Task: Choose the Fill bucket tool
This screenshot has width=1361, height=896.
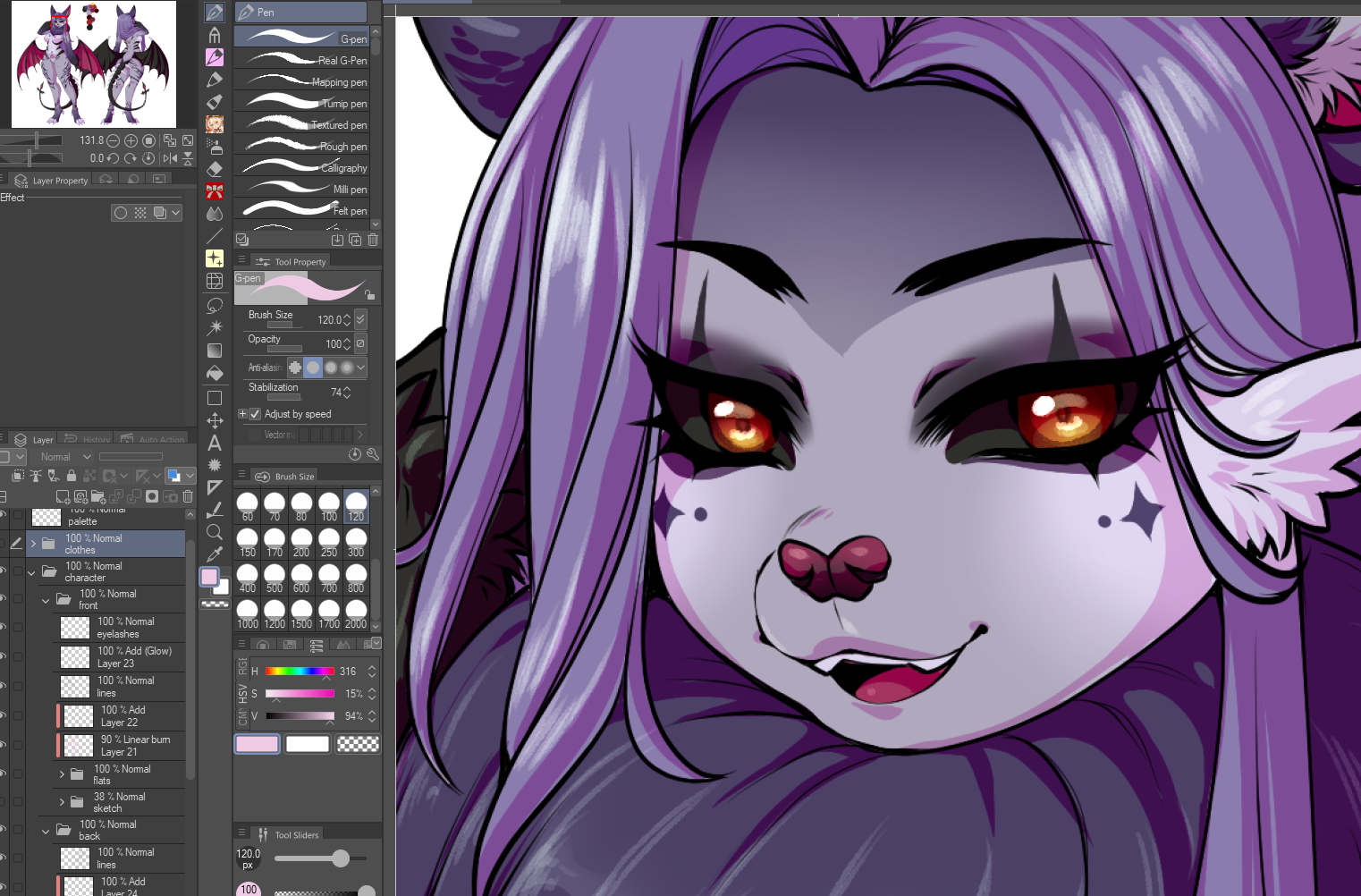Action: pos(215,373)
